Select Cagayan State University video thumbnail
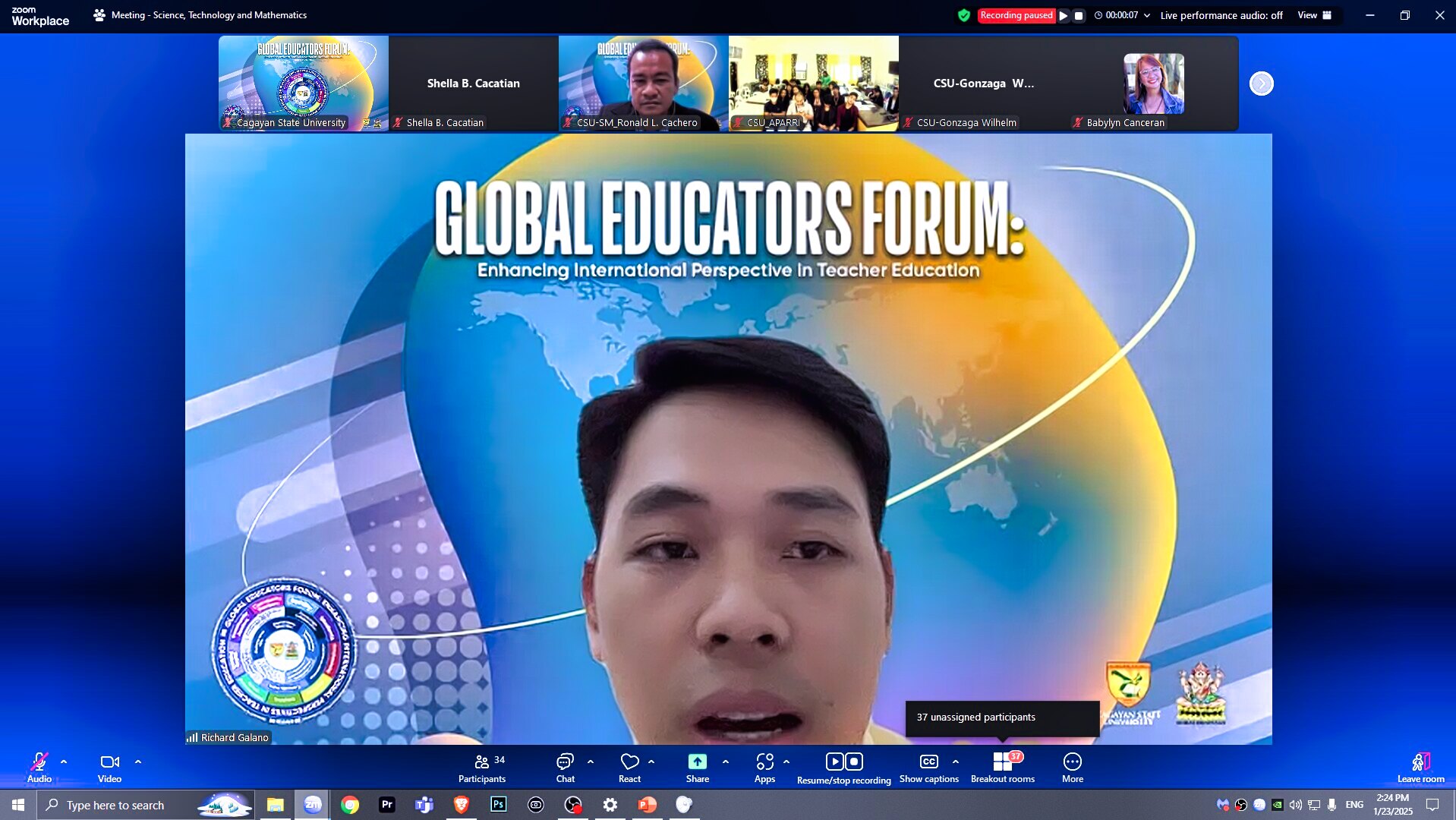 click(304, 84)
